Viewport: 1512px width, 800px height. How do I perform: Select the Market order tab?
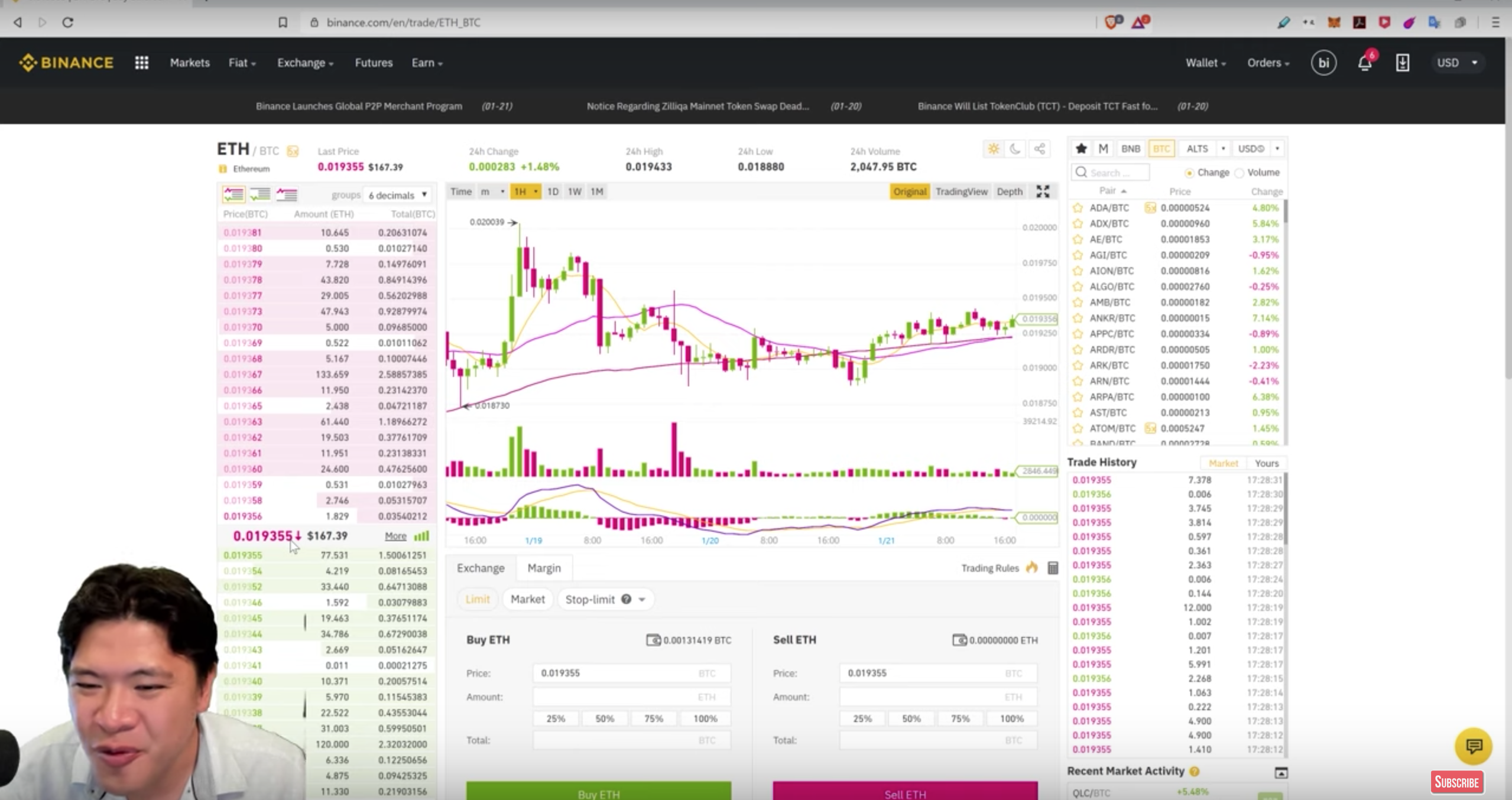527,599
